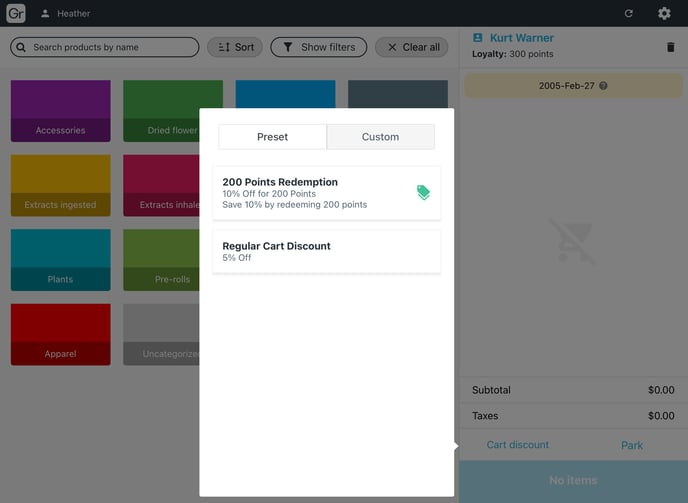Open the Sort options
688x503 pixels.
pyautogui.click(x=235, y=47)
